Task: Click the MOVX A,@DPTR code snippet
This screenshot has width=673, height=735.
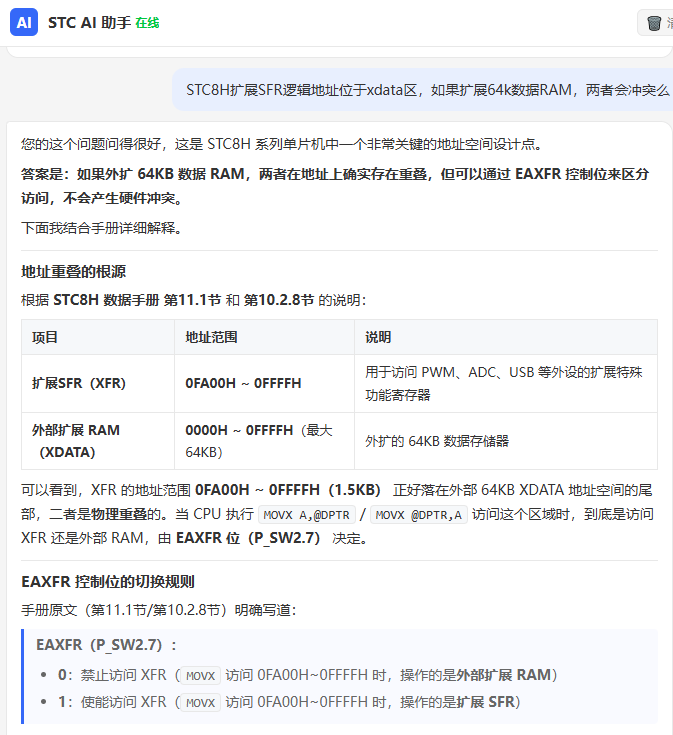Action: tap(307, 515)
